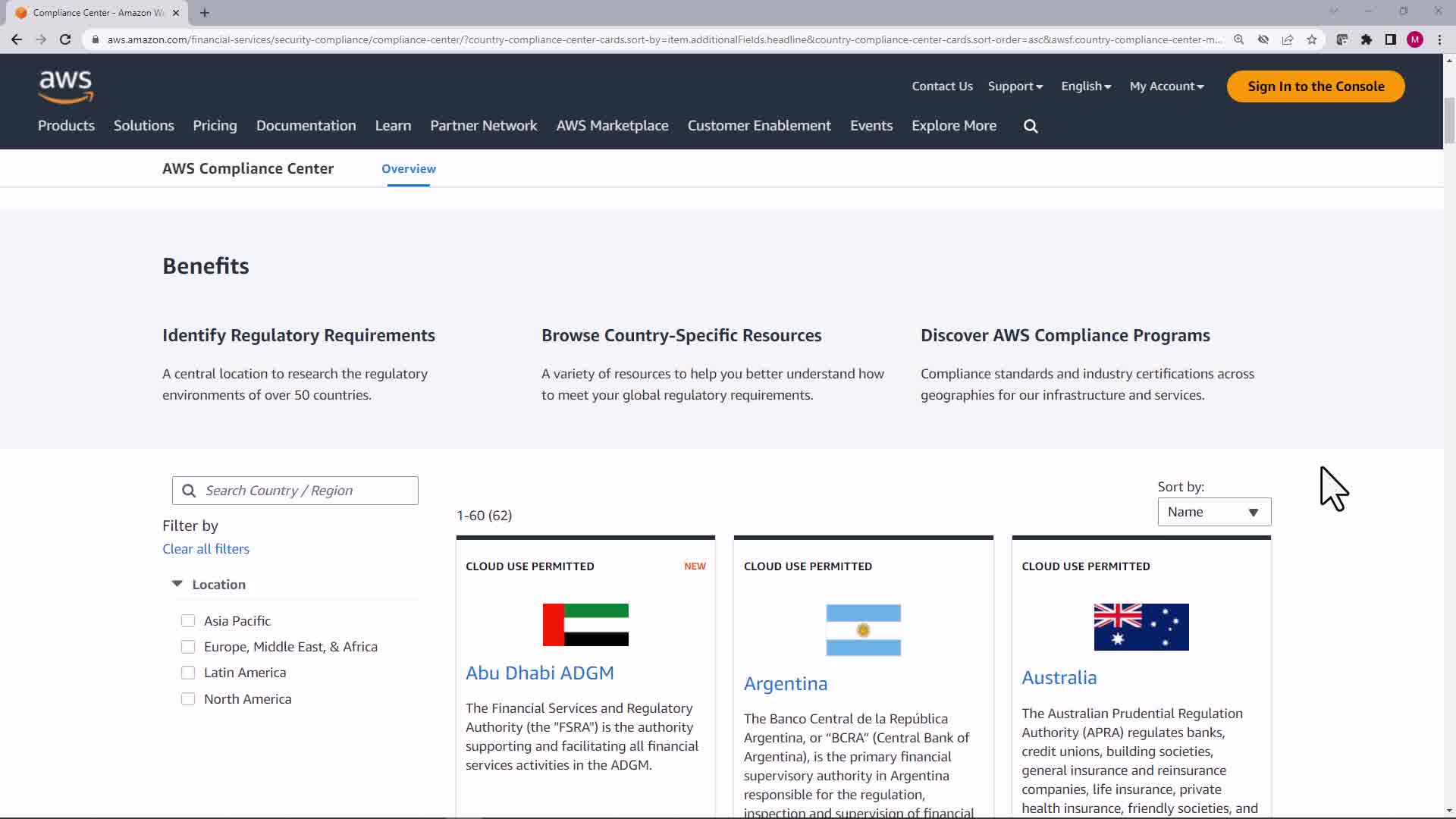
Task: Reload the page with the refresh icon
Action: click(x=65, y=39)
